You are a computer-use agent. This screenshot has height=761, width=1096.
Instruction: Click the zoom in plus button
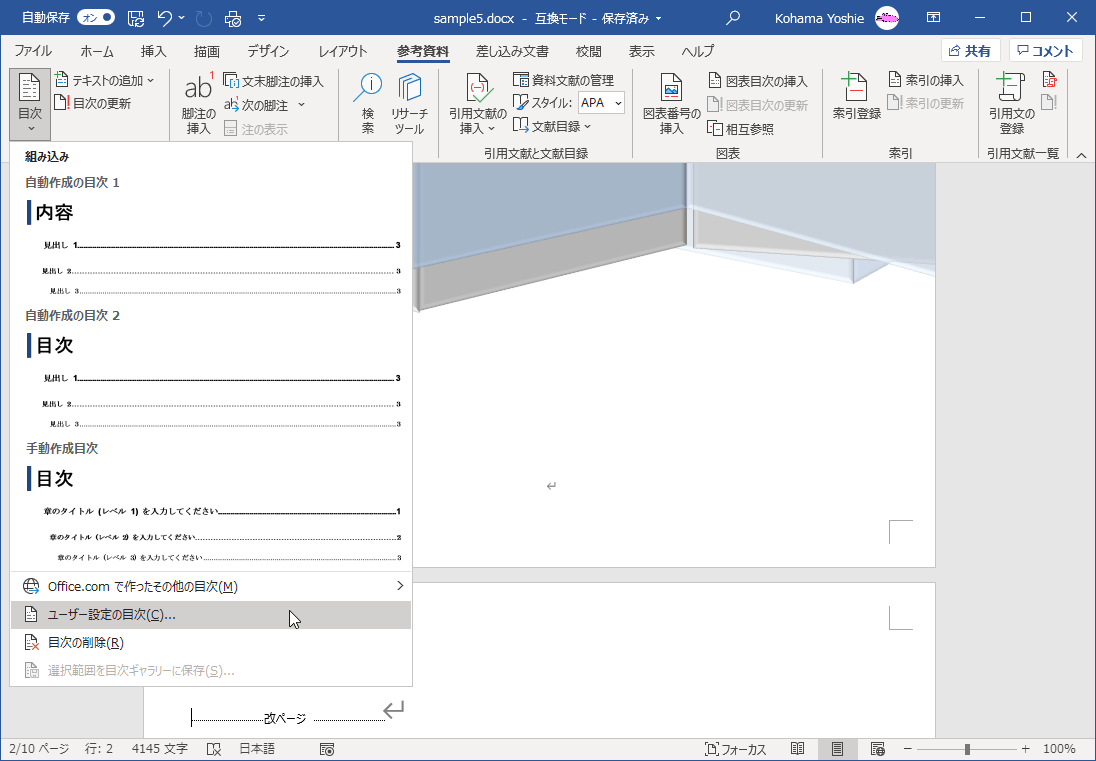(x=1025, y=749)
